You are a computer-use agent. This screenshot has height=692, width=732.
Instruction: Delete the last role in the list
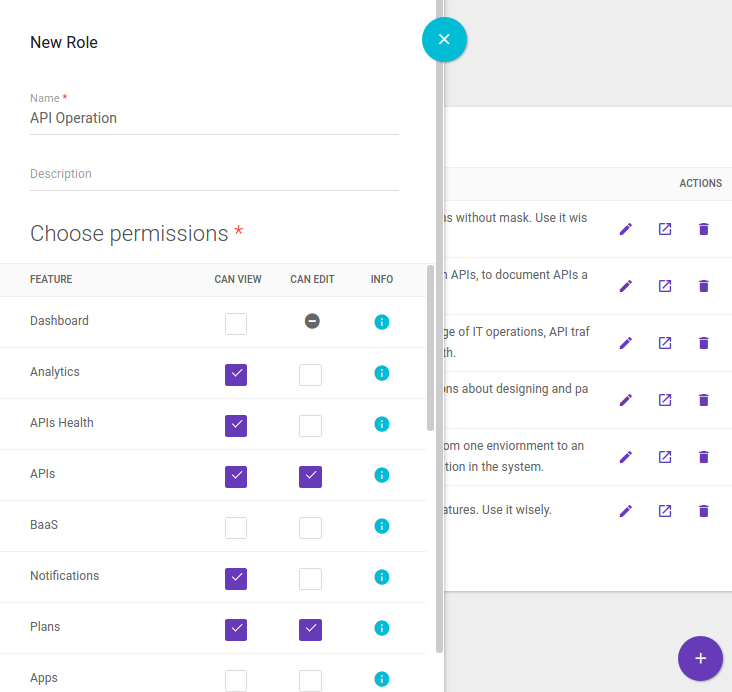(x=703, y=511)
